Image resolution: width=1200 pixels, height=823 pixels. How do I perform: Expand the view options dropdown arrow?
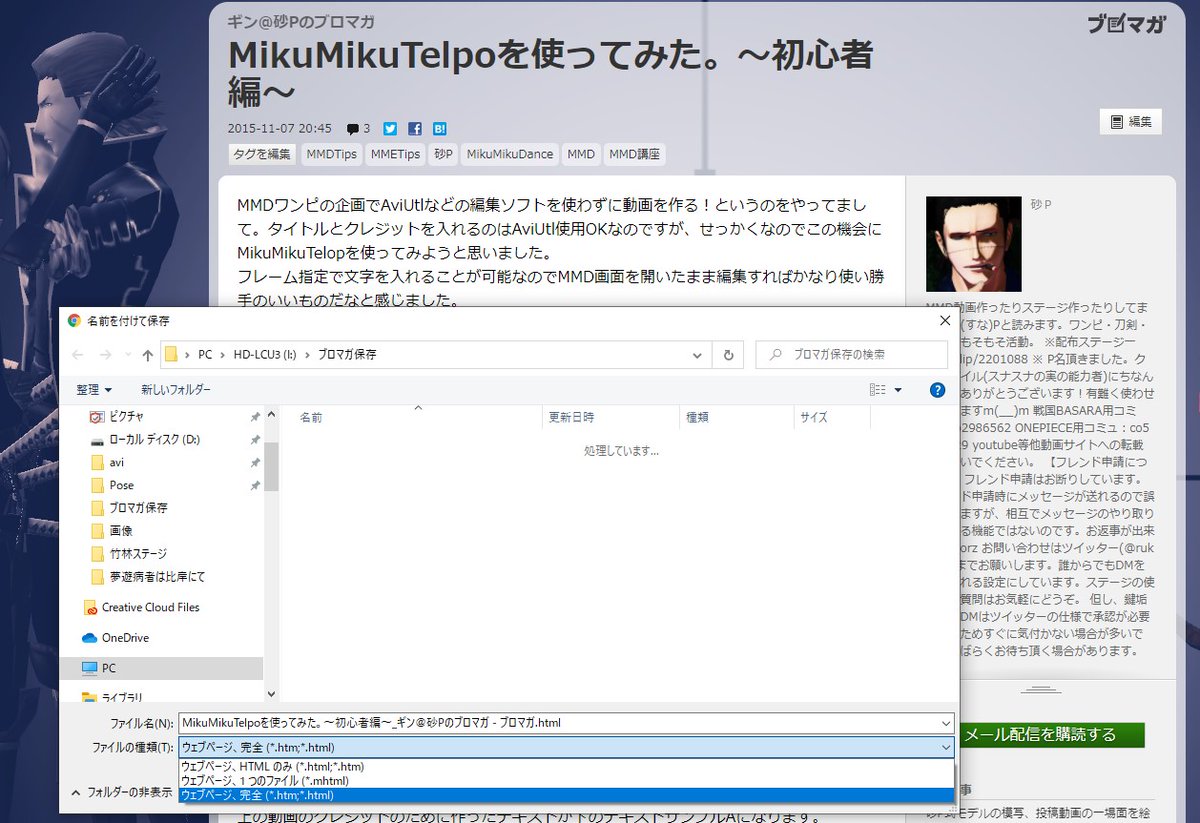(898, 390)
